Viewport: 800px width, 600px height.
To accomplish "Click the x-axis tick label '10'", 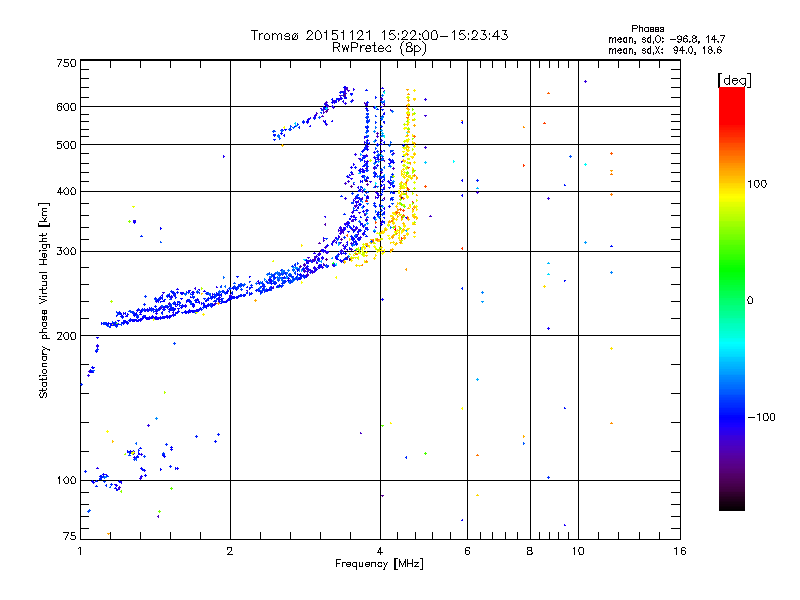I will (578, 551).
